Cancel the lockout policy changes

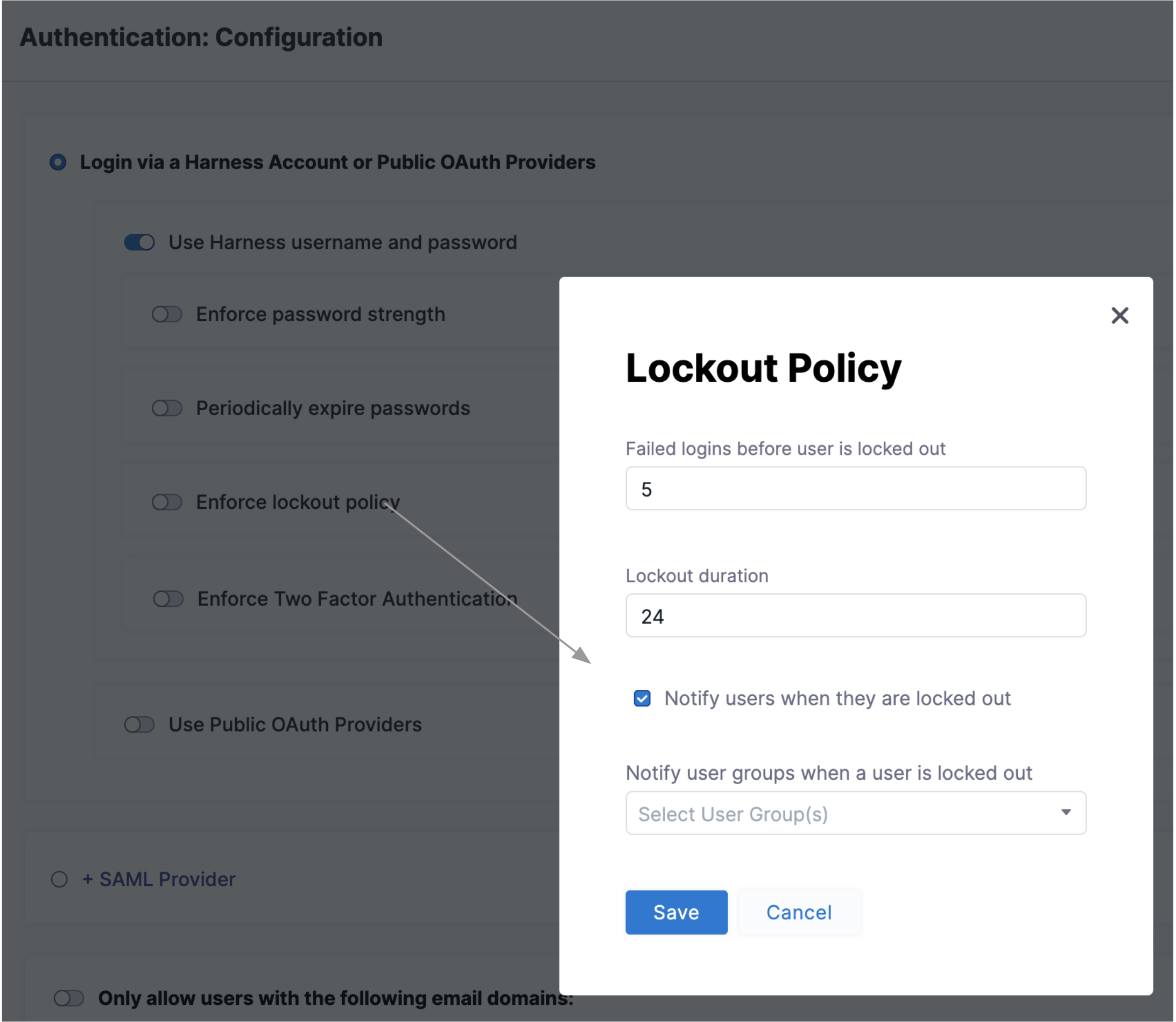pos(798,912)
